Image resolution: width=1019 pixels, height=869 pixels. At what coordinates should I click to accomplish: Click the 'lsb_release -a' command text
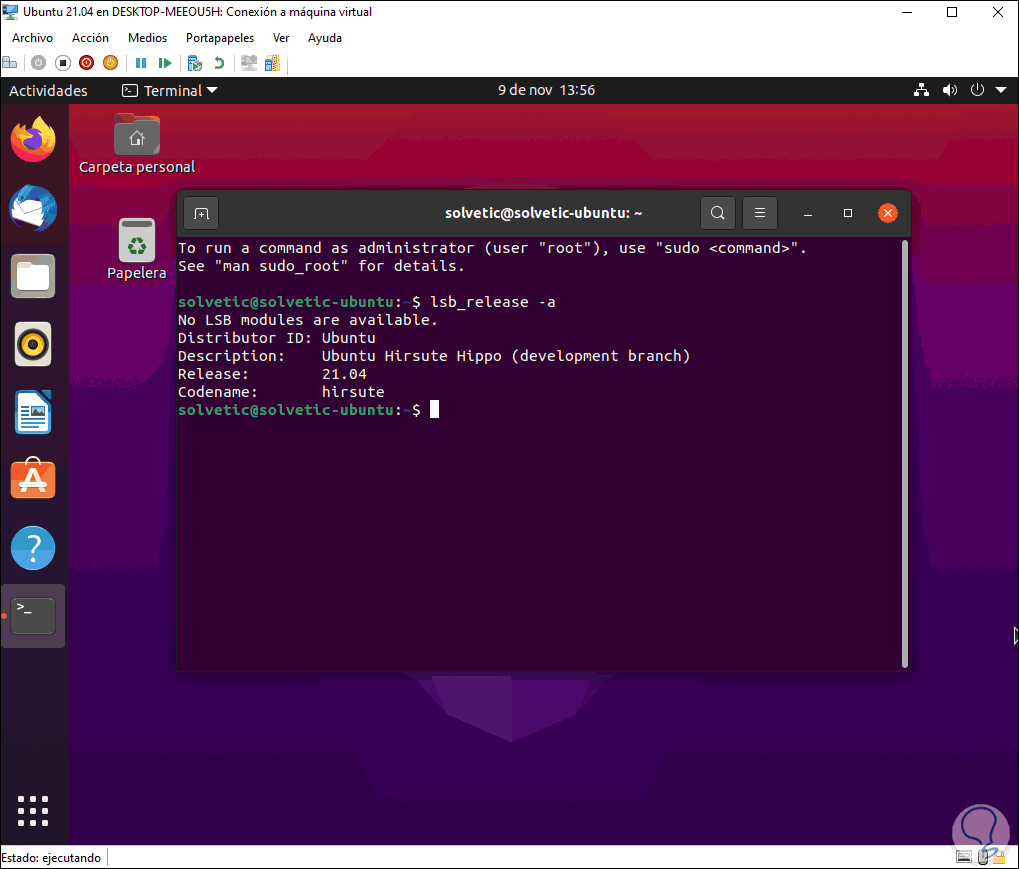pos(493,302)
